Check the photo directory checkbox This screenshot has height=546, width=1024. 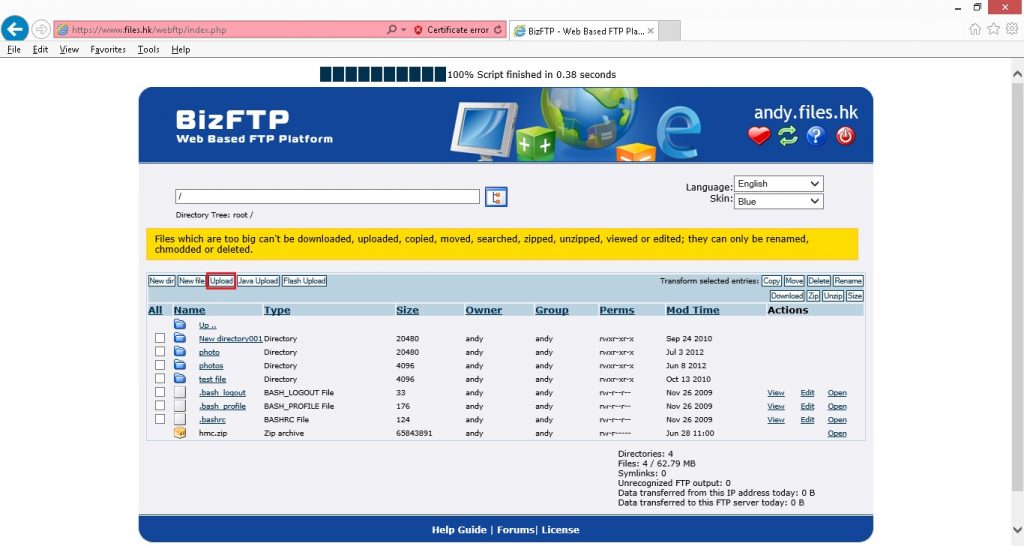159,351
